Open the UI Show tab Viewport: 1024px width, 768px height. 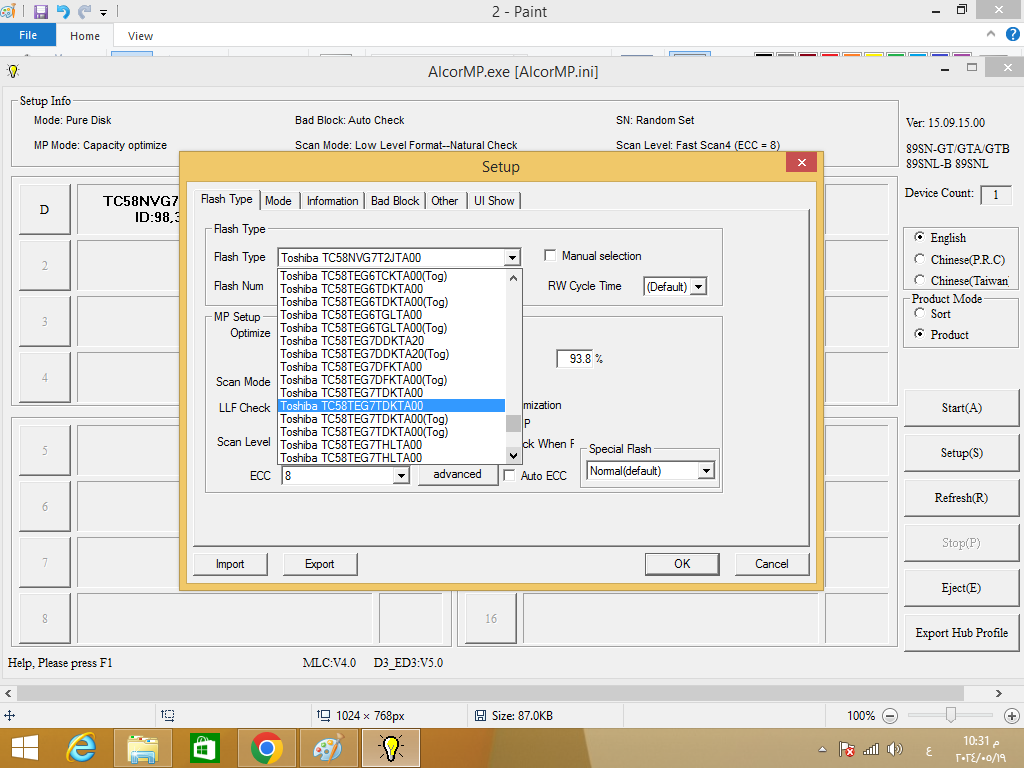tap(494, 200)
